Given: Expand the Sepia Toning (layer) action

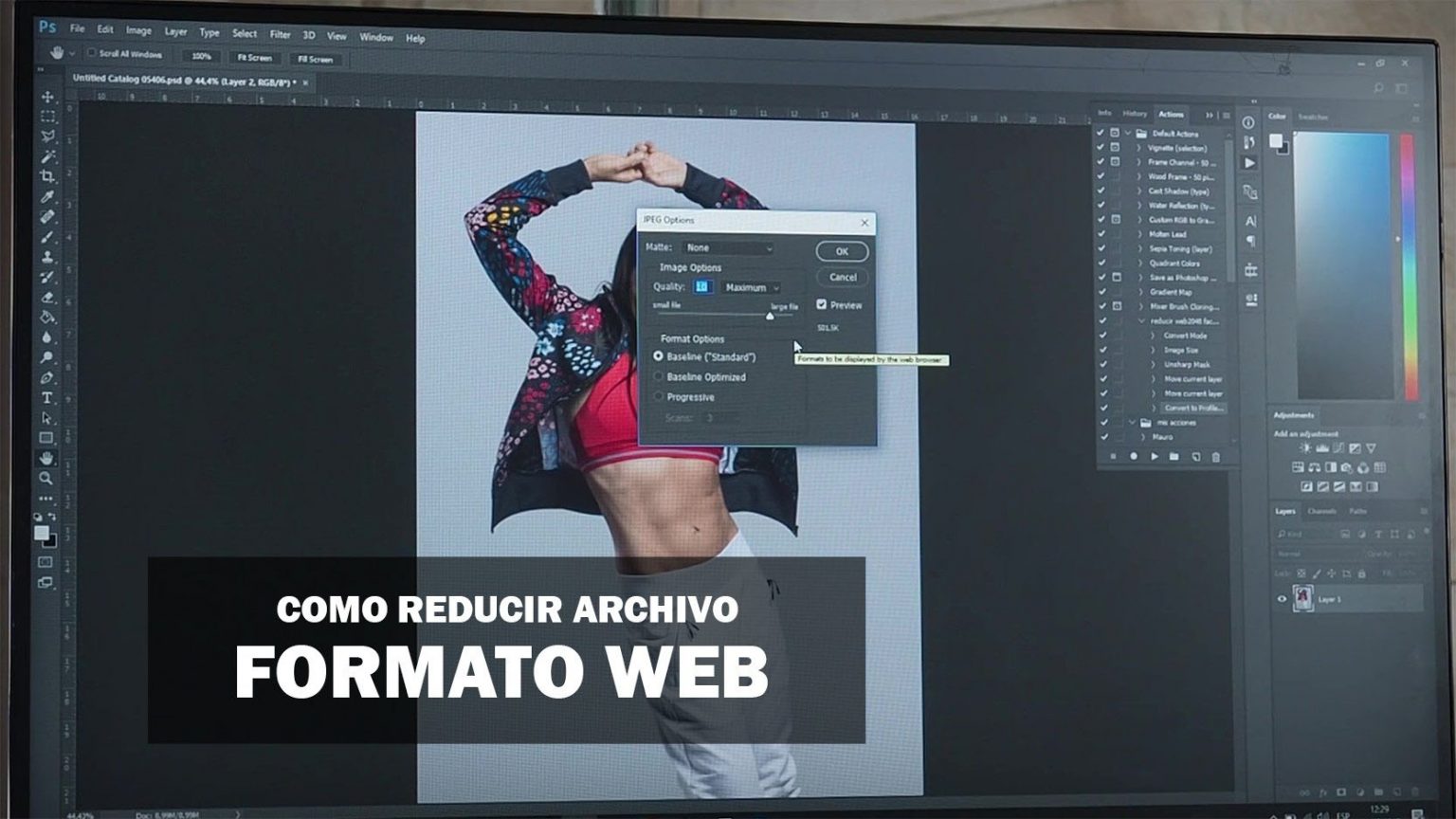Looking at the screenshot, I should tap(1139, 248).
